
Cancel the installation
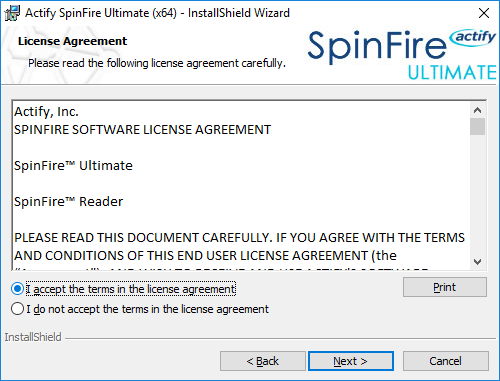pos(446,361)
